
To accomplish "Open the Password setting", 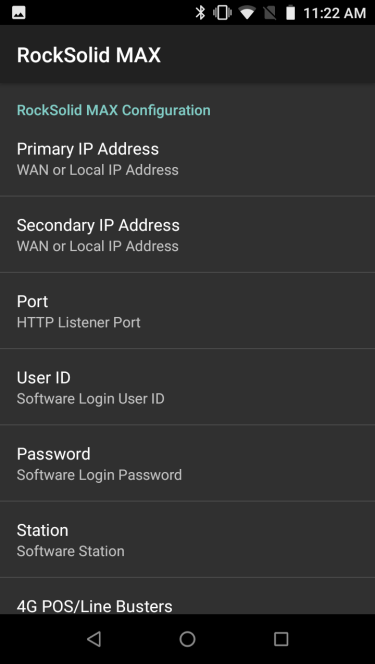I will 188,463.
